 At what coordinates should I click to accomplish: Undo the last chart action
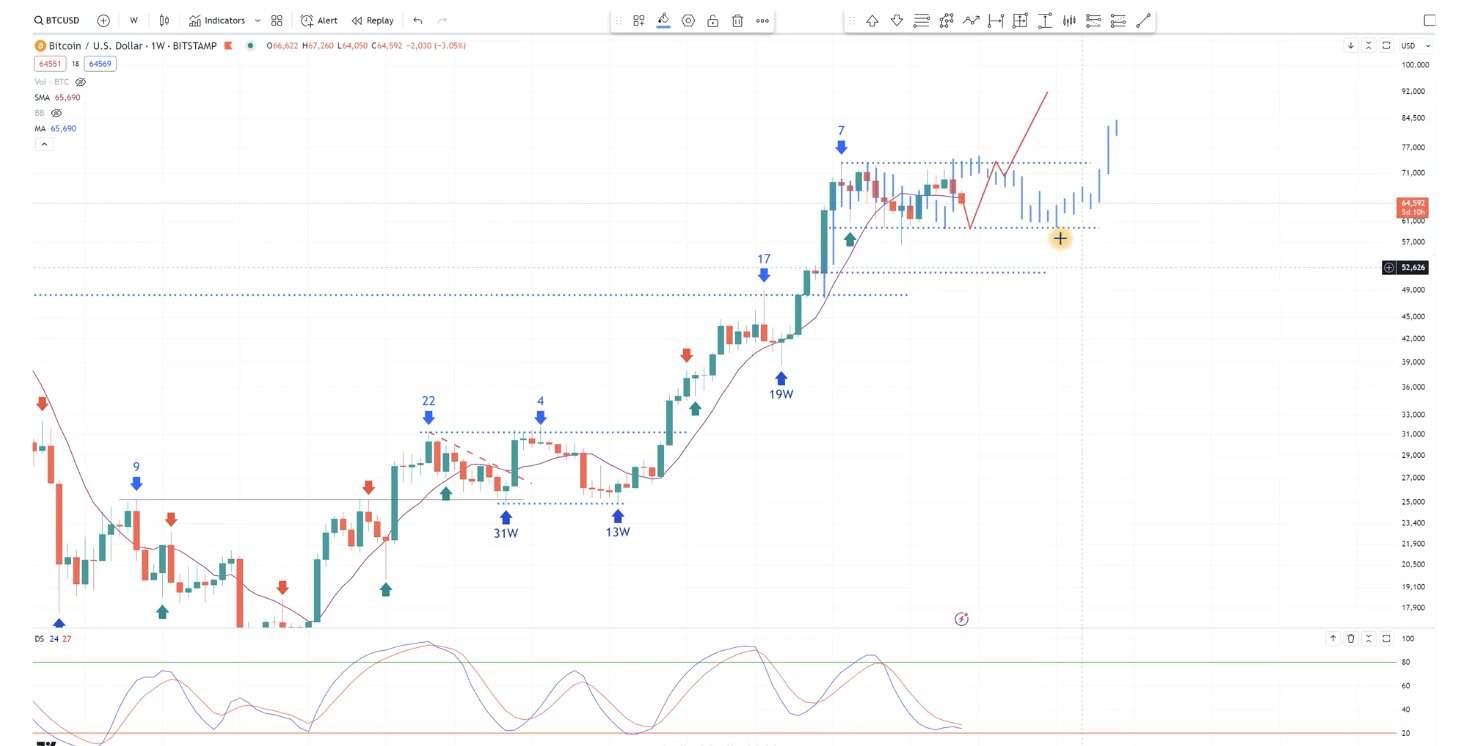[418, 20]
